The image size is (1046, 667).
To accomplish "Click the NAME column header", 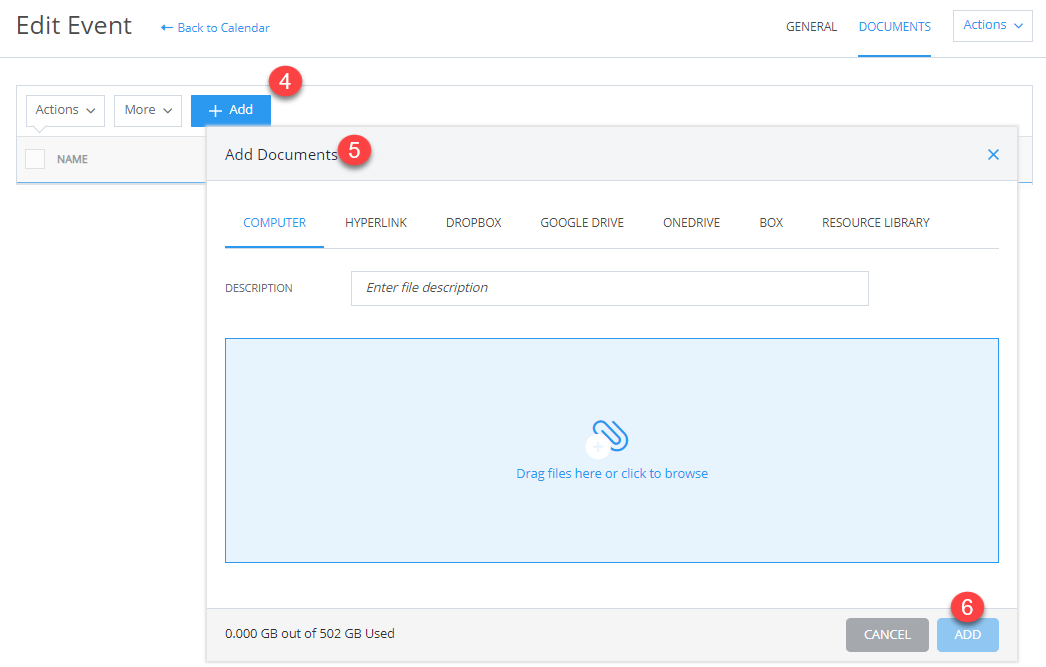I will (x=72, y=159).
